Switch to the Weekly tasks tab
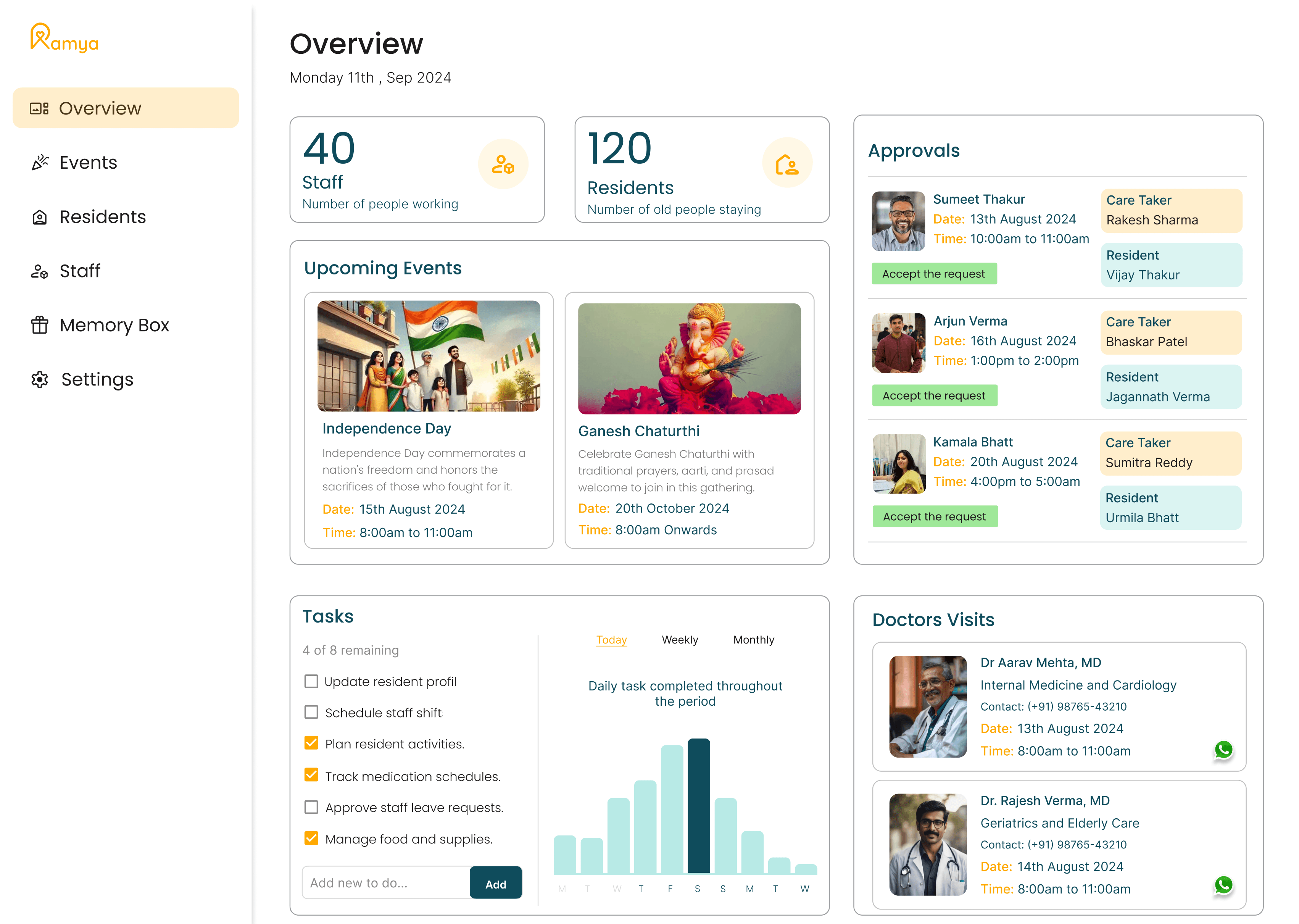The width and height of the screenshot is (1299, 924). click(680, 640)
